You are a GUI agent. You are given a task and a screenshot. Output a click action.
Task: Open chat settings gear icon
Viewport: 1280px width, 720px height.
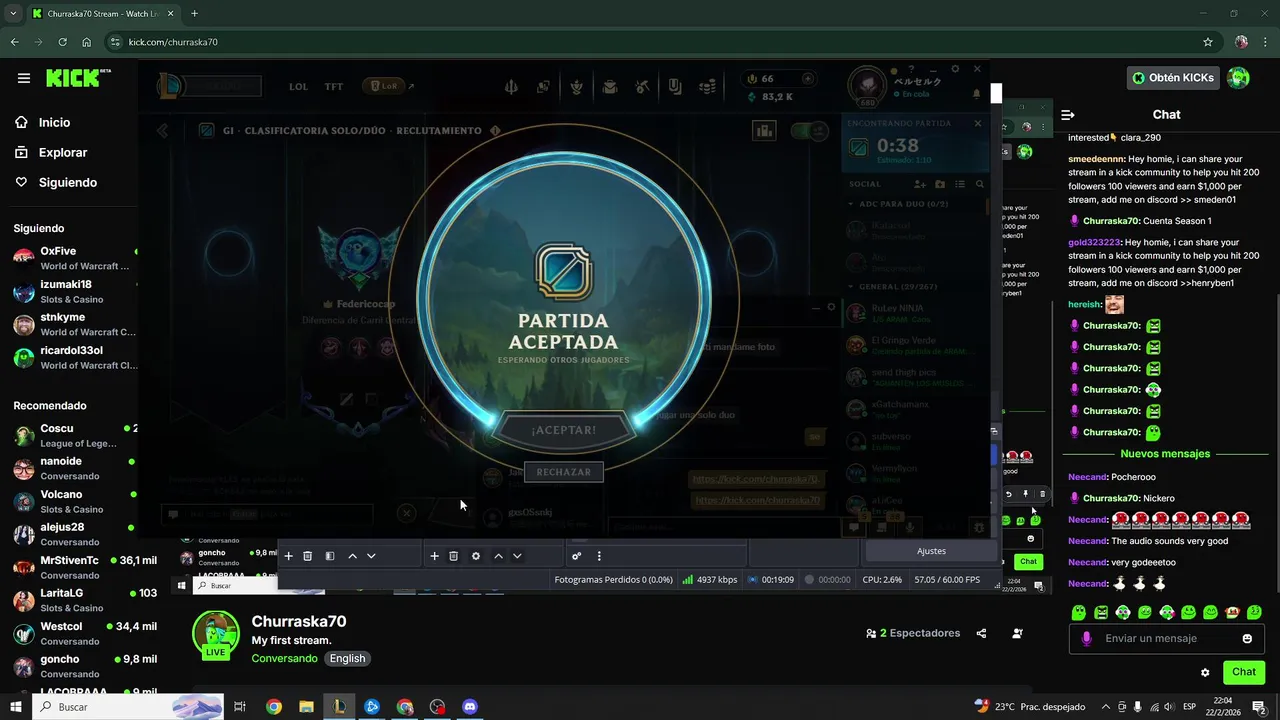pyautogui.click(x=1205, y=672)
